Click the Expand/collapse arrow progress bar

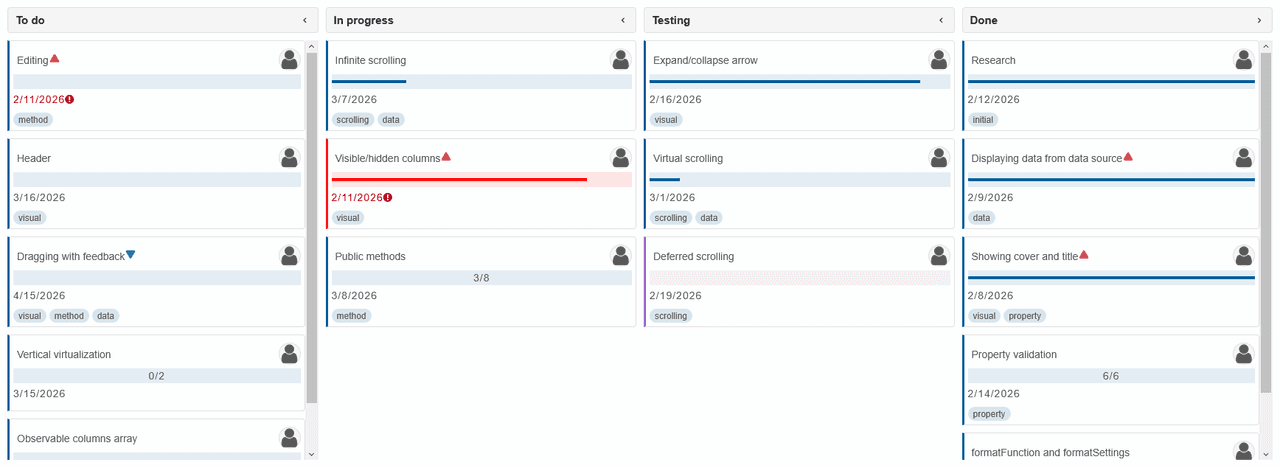pos(799,82)
